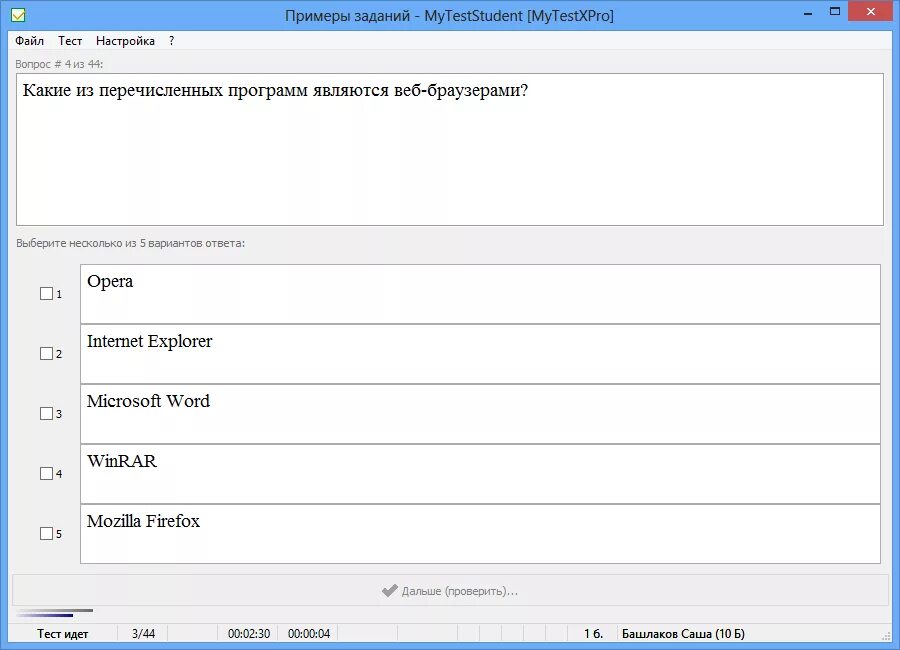Open the Файл menu
900x650 pixels.
[x=29, y=41]
